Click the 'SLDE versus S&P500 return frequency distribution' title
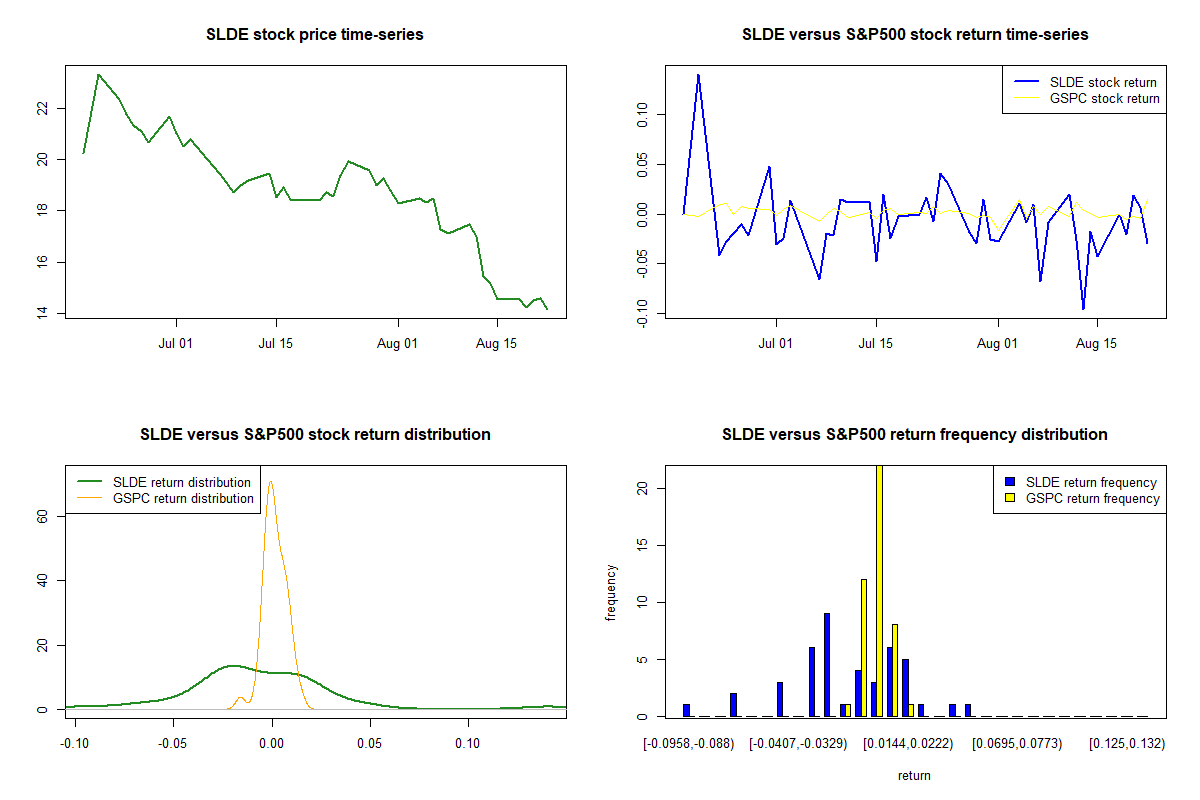The height and width of the screenshot is (800, 1200). pos(915,435)
